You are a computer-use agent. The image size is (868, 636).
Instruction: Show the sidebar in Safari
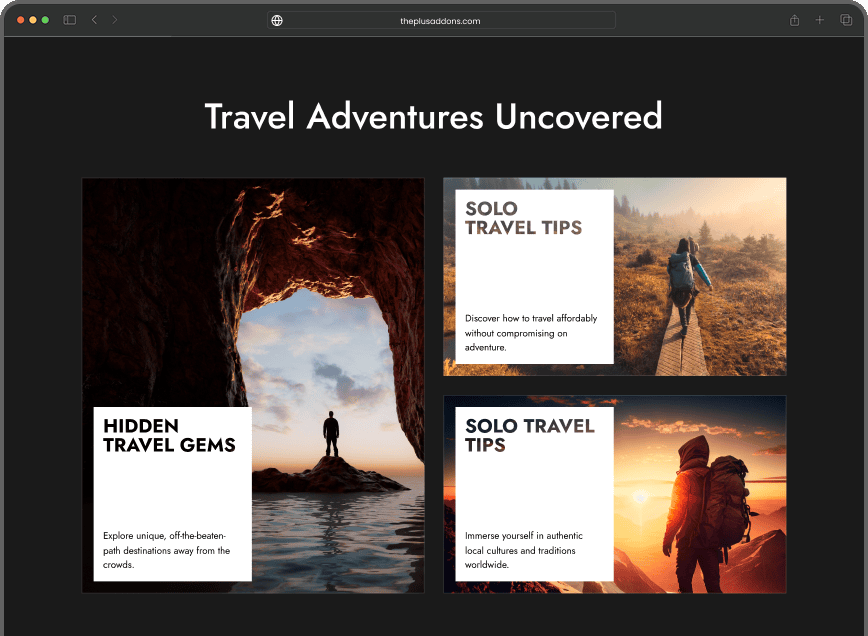68,19
